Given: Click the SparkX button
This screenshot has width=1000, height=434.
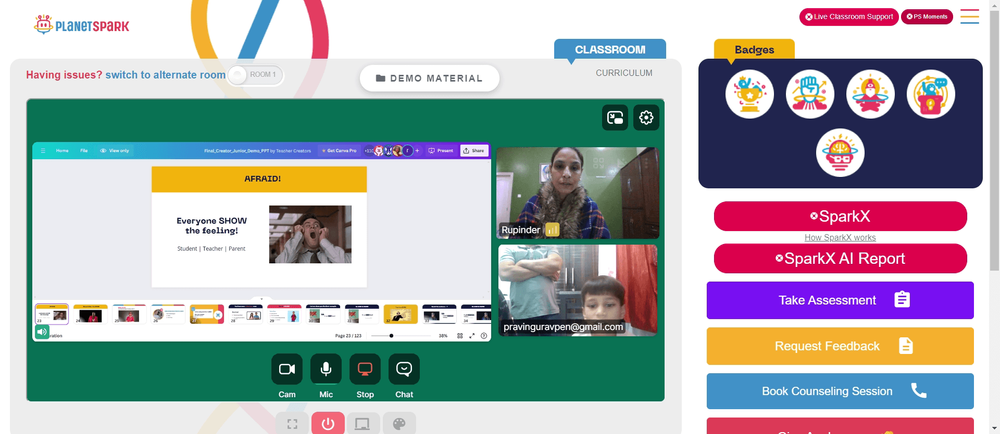Looking at the screenshot, I should coord(840,217).
